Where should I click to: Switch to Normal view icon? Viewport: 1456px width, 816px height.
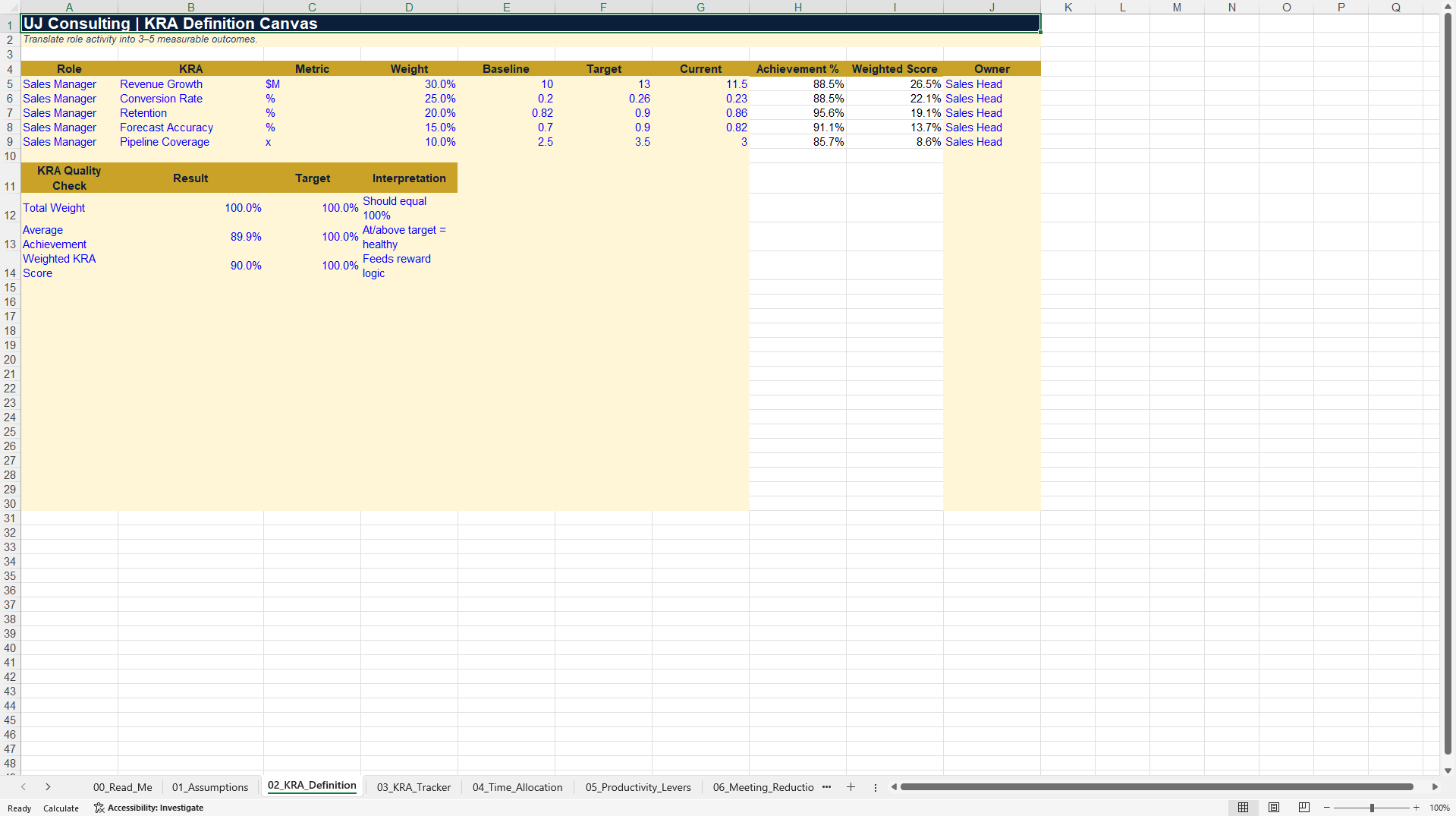click(1243, 808)
